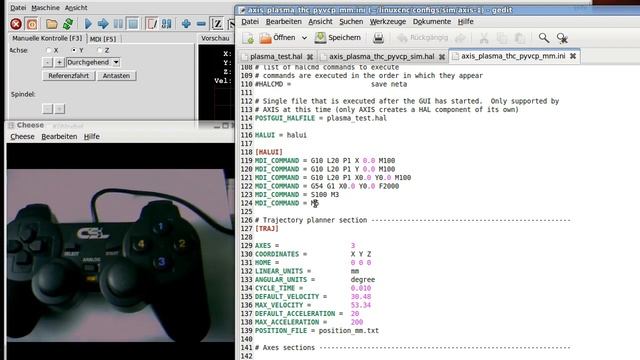The height and width of the screenshot is (360, 640).
Task: Select the Manuelle Kontrolle [F3] tab
Action: 47,38
